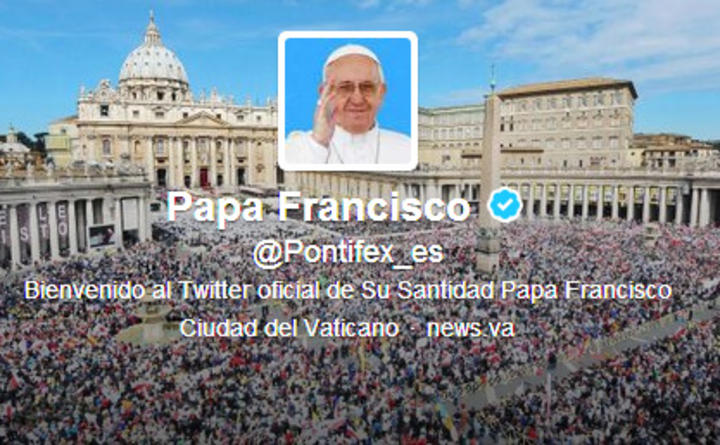Click the obelisk in the header image
Viewport: 720px width, 445px height.
(x=489, y=179)
